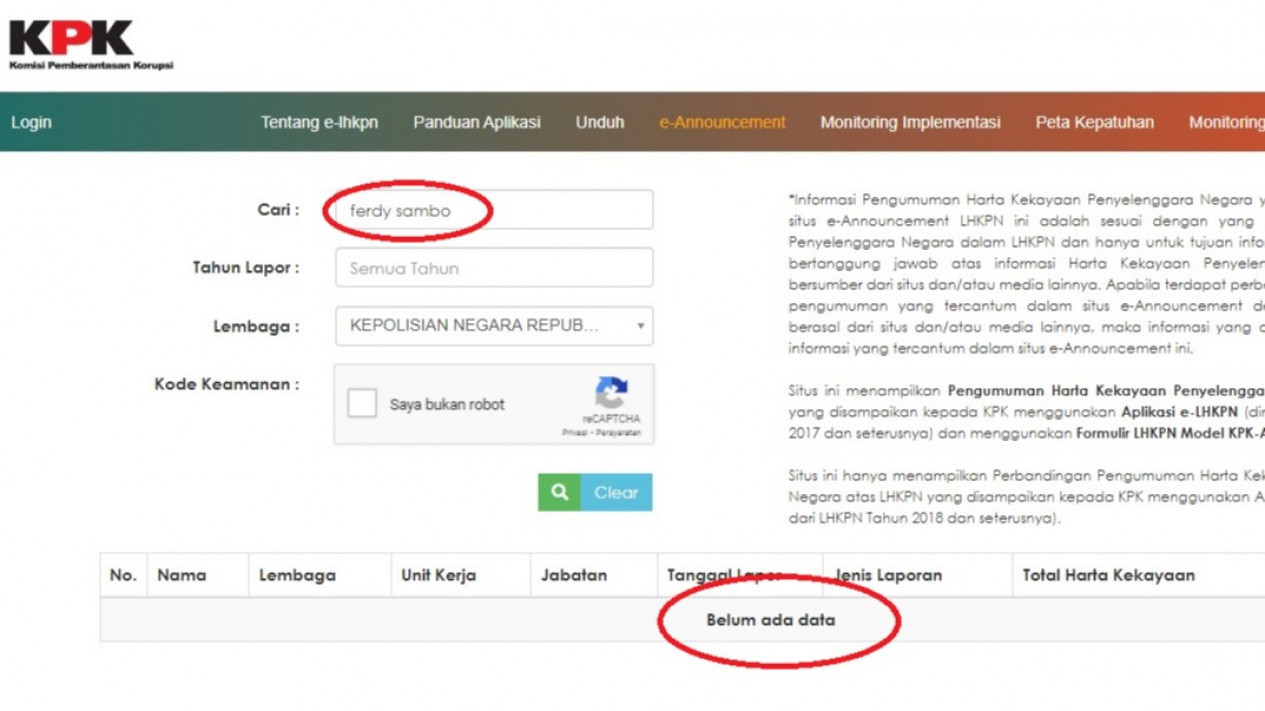Click the Nama column header
The width and height of the screenshot is (1265, 711).
pos(181,575)
